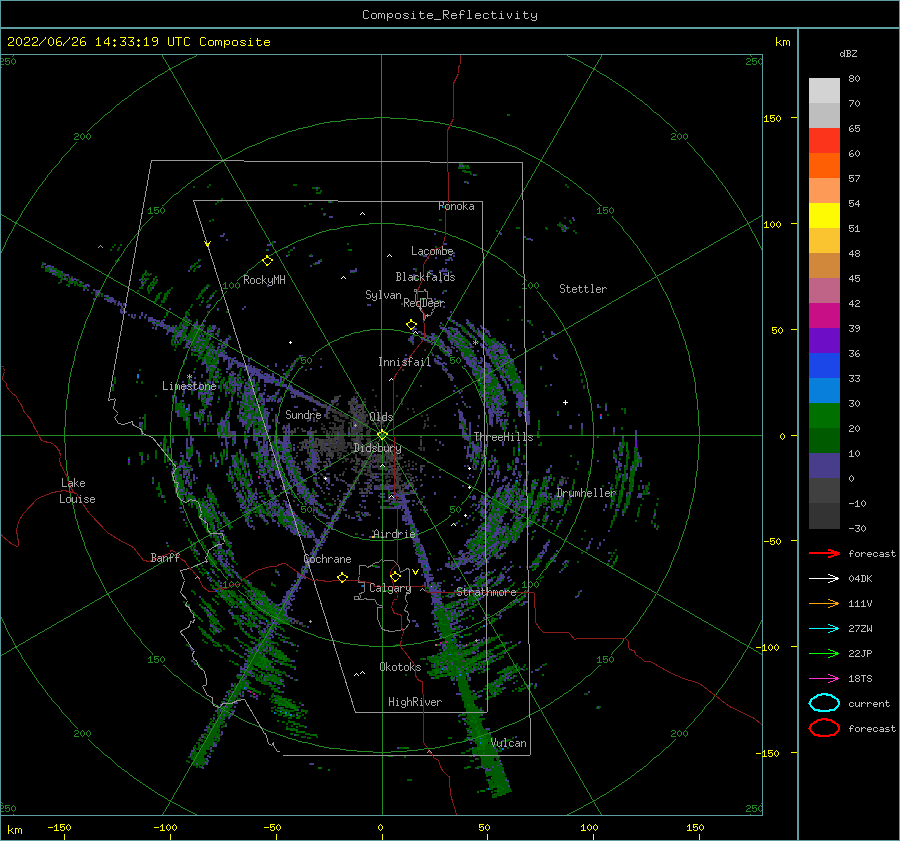Click the Vulcan town label
Image resolution: width=900 pixels, height=841 pixels.
tap(509, 743)
